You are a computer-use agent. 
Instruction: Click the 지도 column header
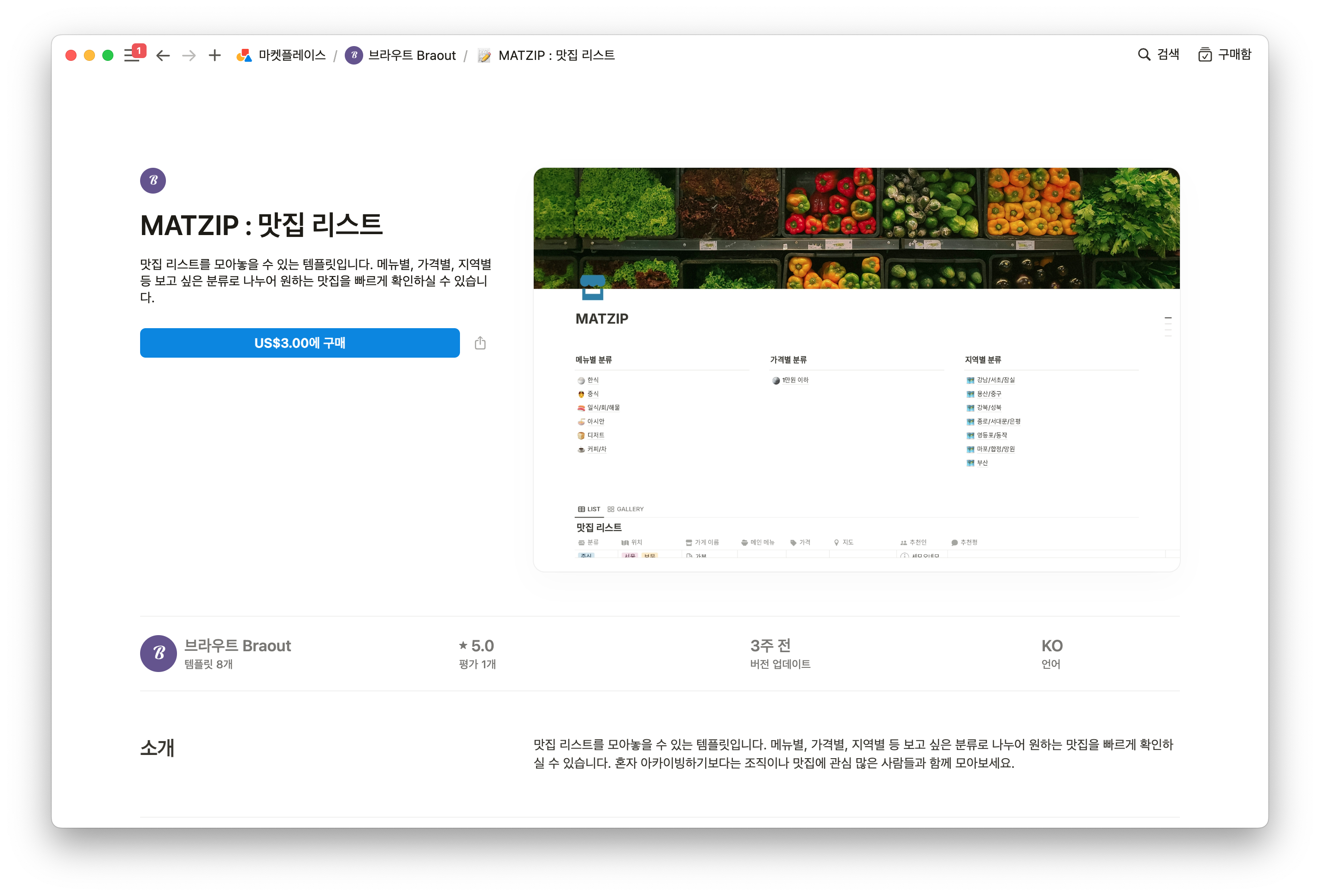tap(843, 542)
